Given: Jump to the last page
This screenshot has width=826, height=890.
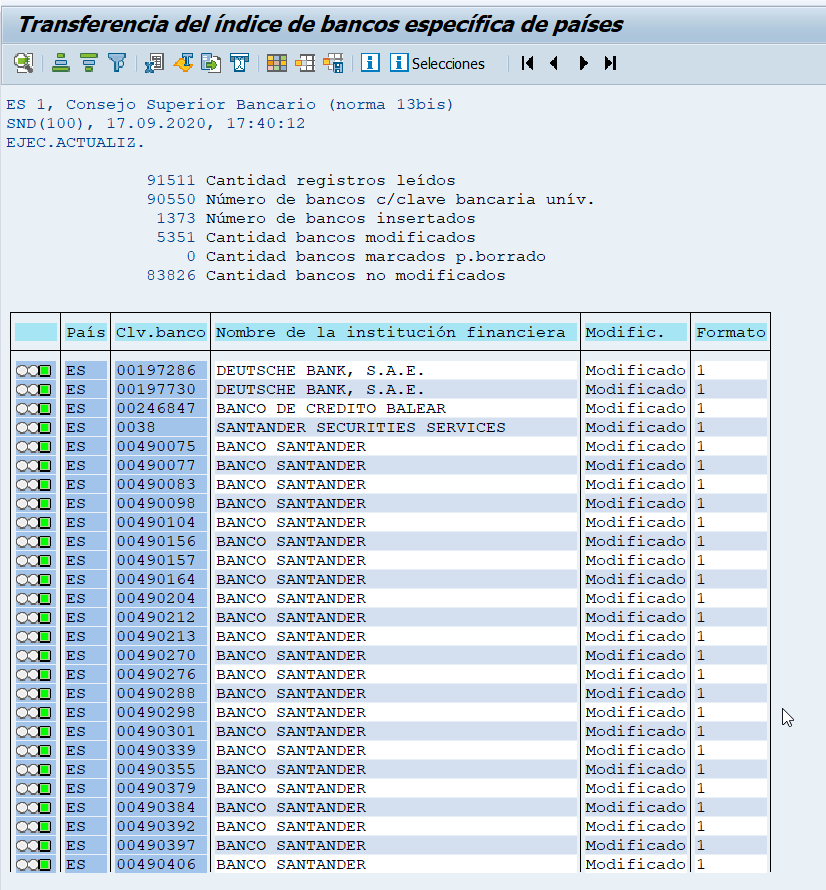Looking at the screenshot, I should point(610,63).
